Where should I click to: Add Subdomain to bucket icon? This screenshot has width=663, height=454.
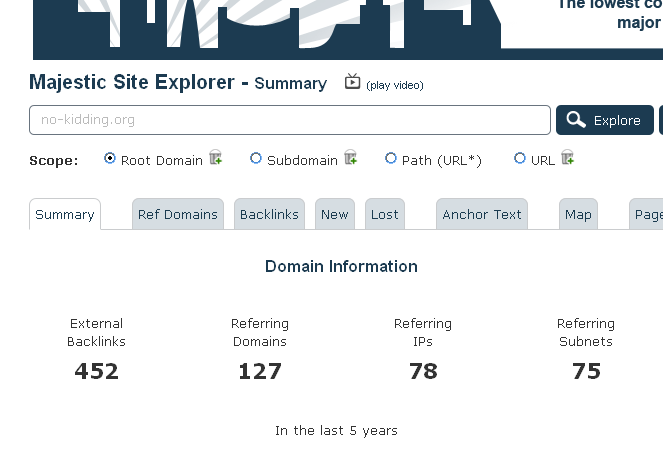(351, 157)
